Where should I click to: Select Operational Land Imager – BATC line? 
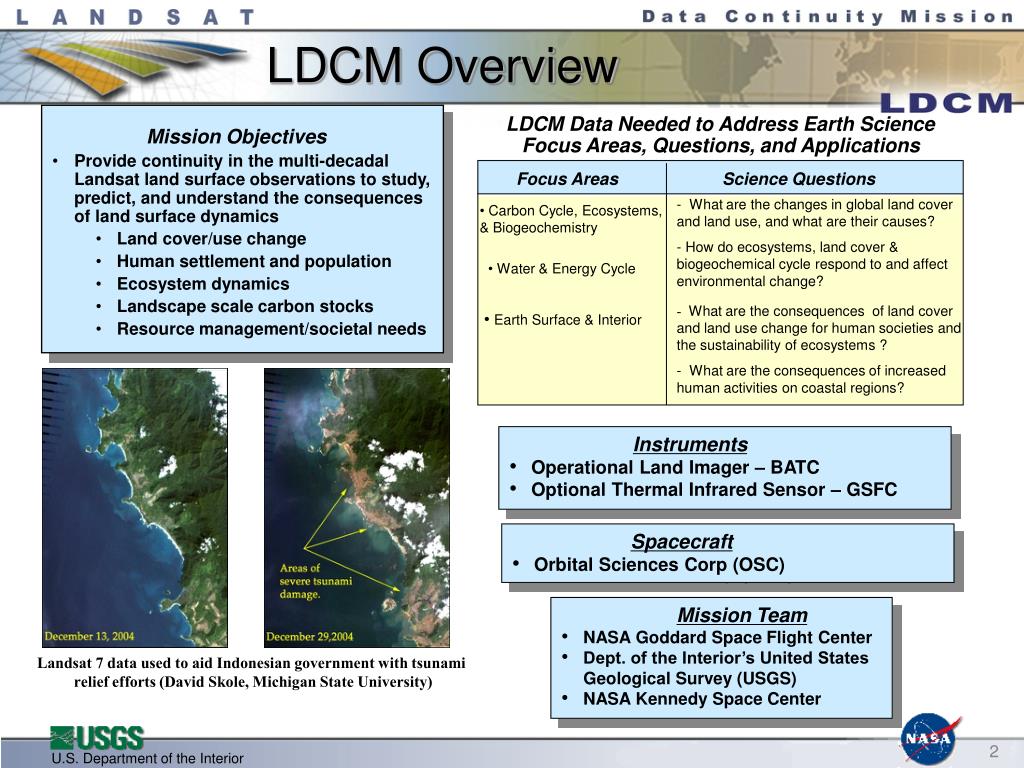pyautogui.click(x=675, y=467)
